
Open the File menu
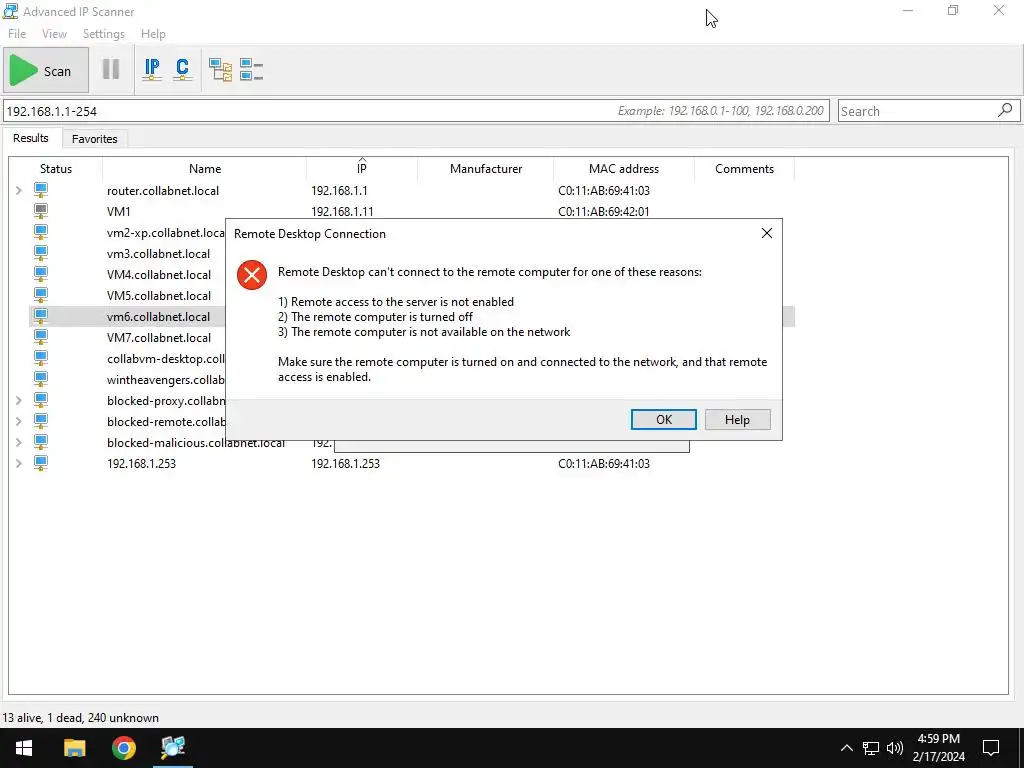point(17,33)
